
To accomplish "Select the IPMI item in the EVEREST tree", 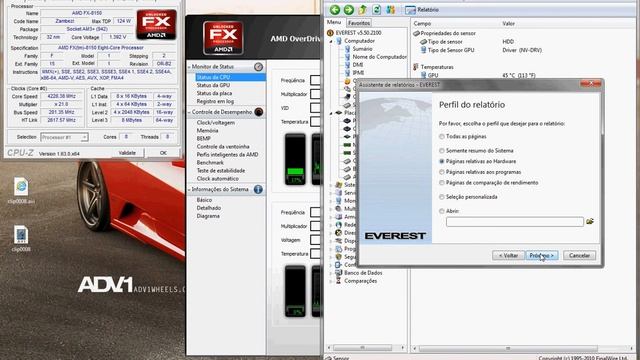I will click(x=358, y=72).
